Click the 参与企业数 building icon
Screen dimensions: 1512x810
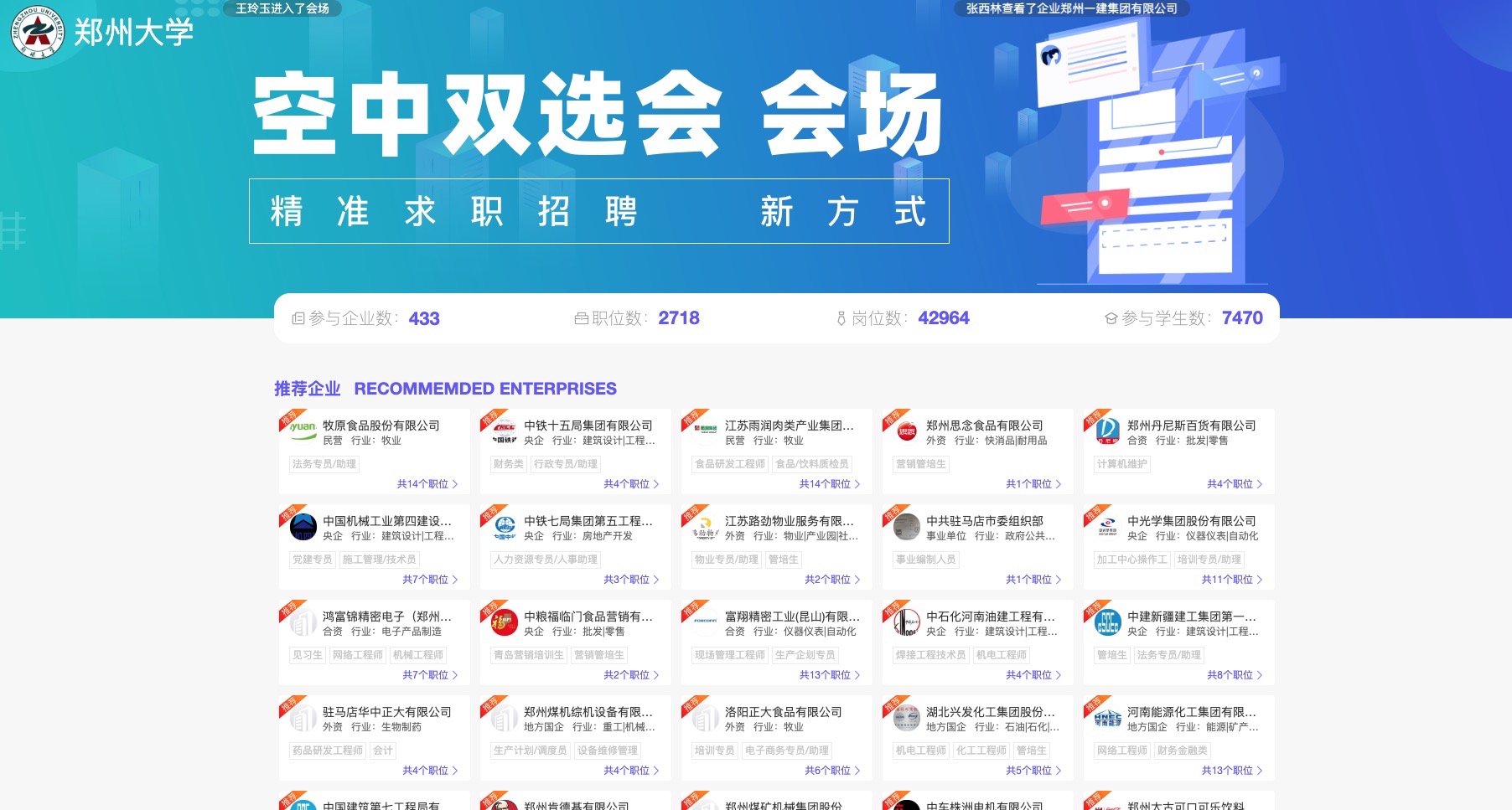(x=298, y=318)
